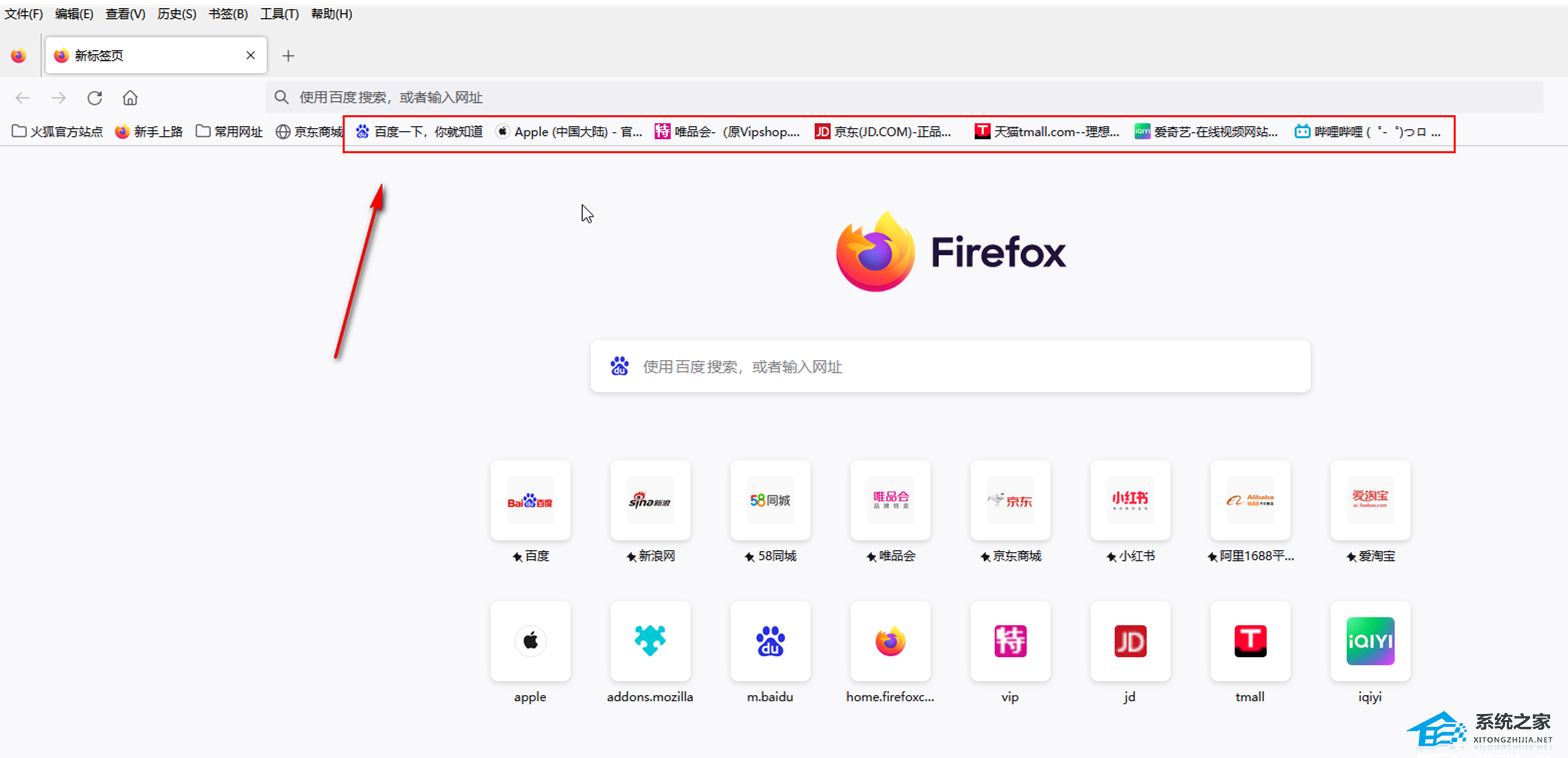Image resolution: width=1568 pixels, height=758 pixels.
Task: Open the 帮助(H) menu
Action: click(x=331, y=14)
